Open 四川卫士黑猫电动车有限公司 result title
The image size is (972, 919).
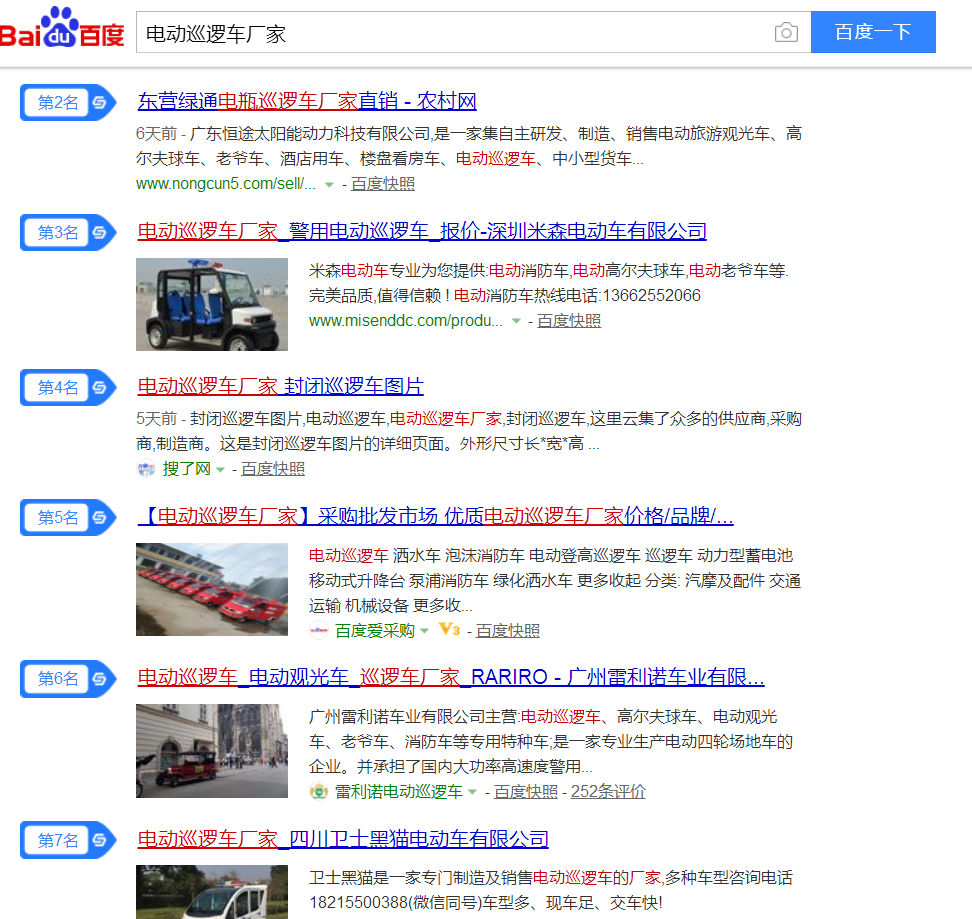(x=343, y=838)
